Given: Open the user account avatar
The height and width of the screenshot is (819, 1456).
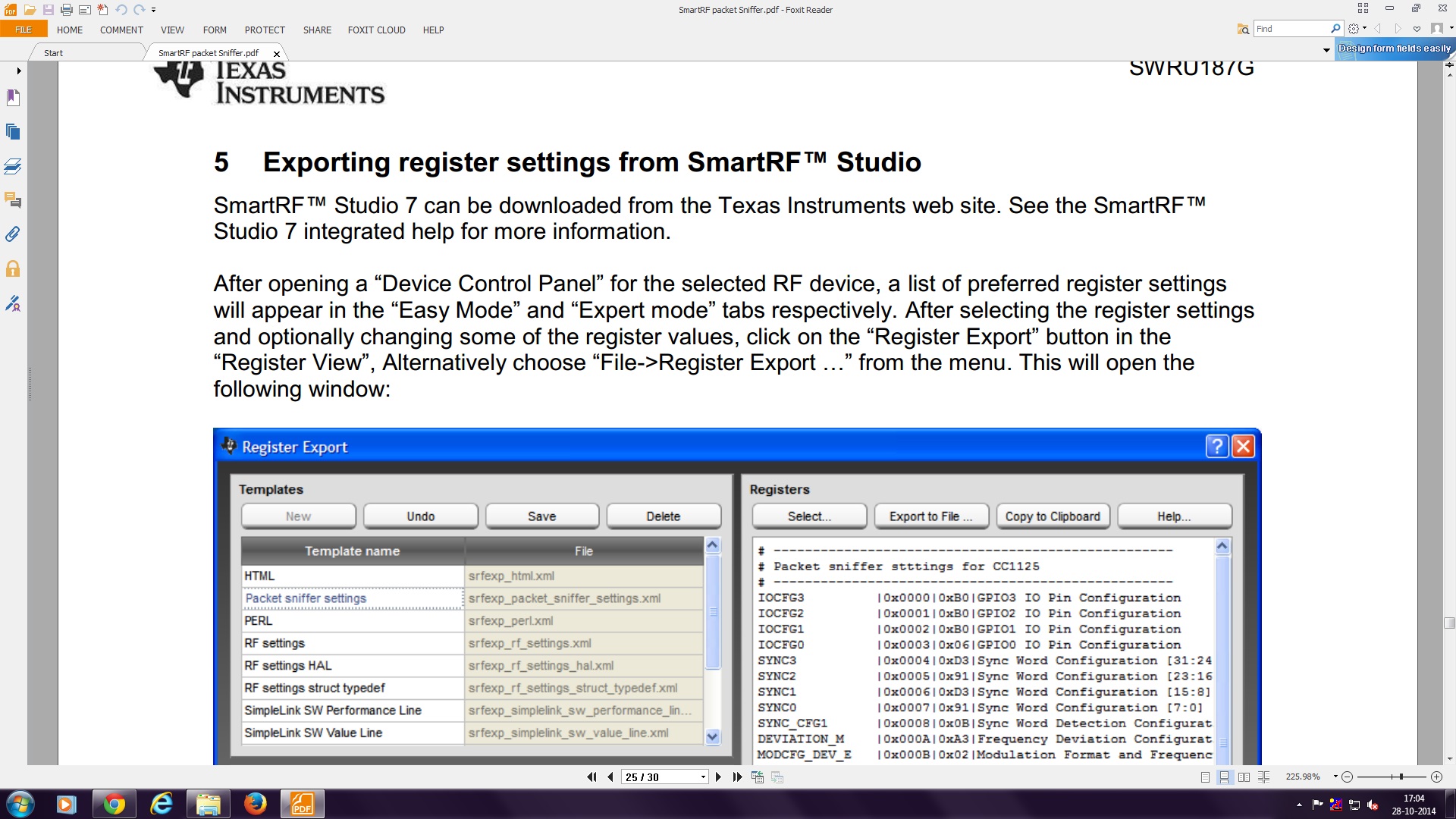Looking at the screenshot, I should click(x=1436, y=29).
